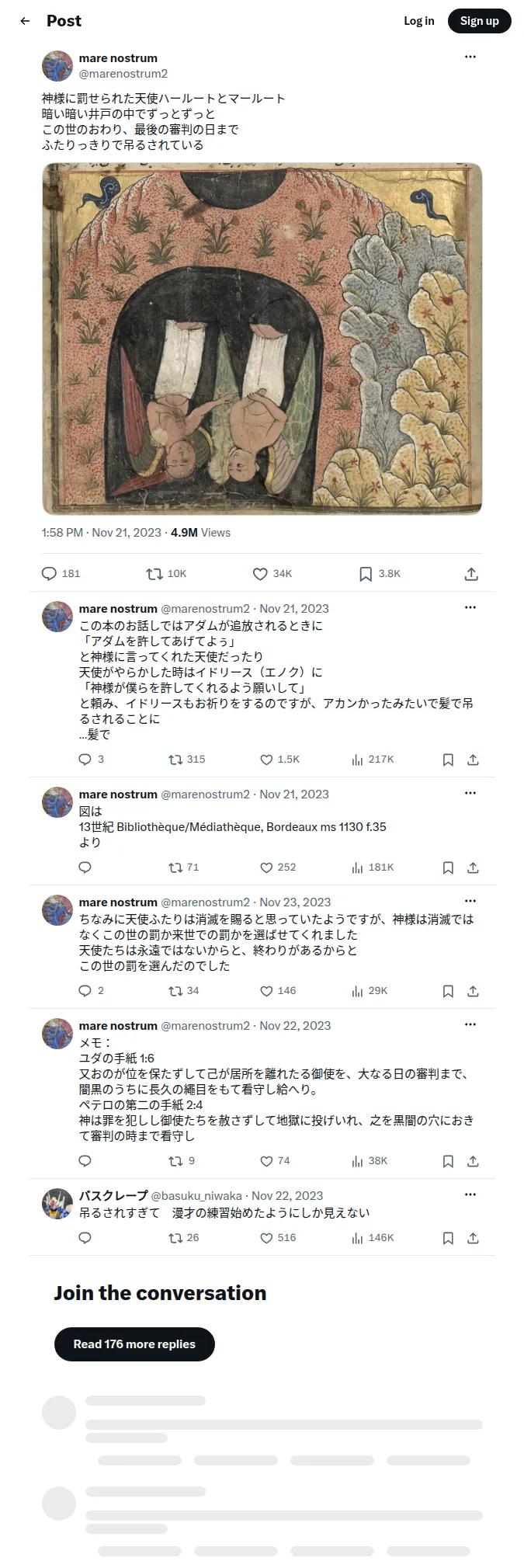Open more options menu on main post
The width and height of the screenshot is (524, 1568).
(x=470, y=57)
